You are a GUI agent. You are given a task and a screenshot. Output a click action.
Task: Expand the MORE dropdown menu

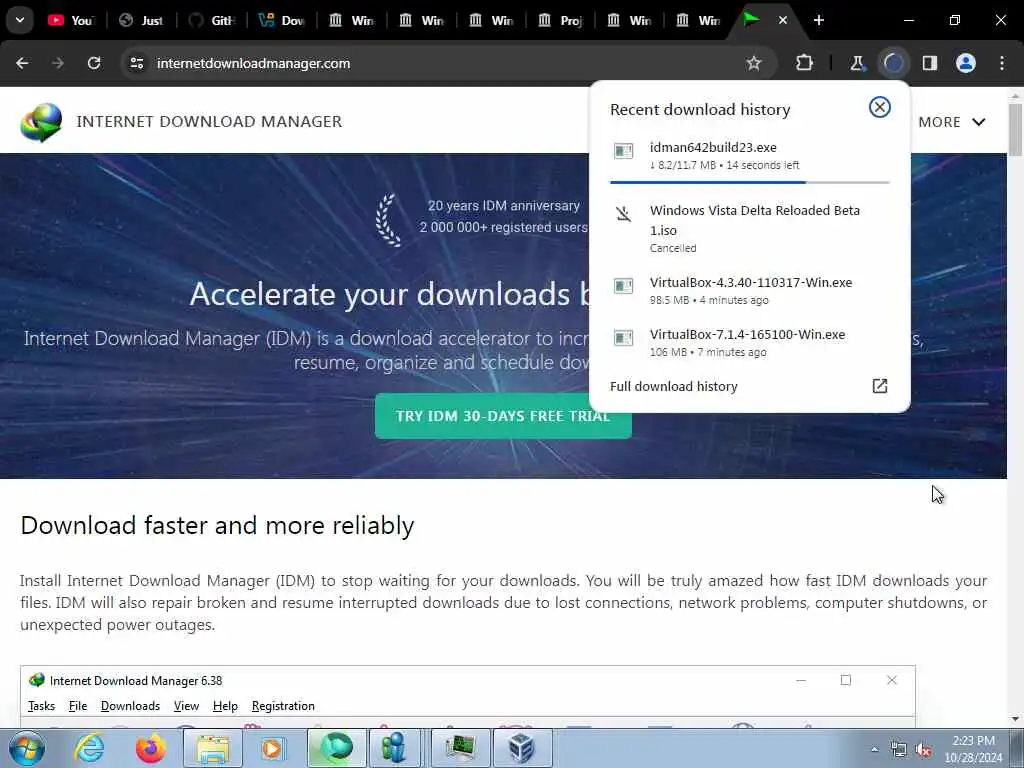952,122
